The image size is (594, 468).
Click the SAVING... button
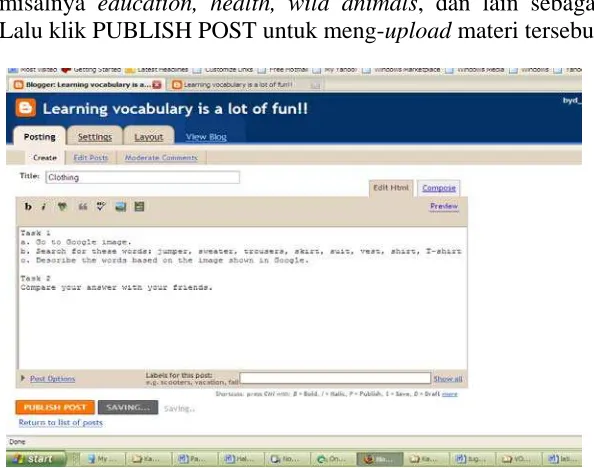tap(128, 407)
